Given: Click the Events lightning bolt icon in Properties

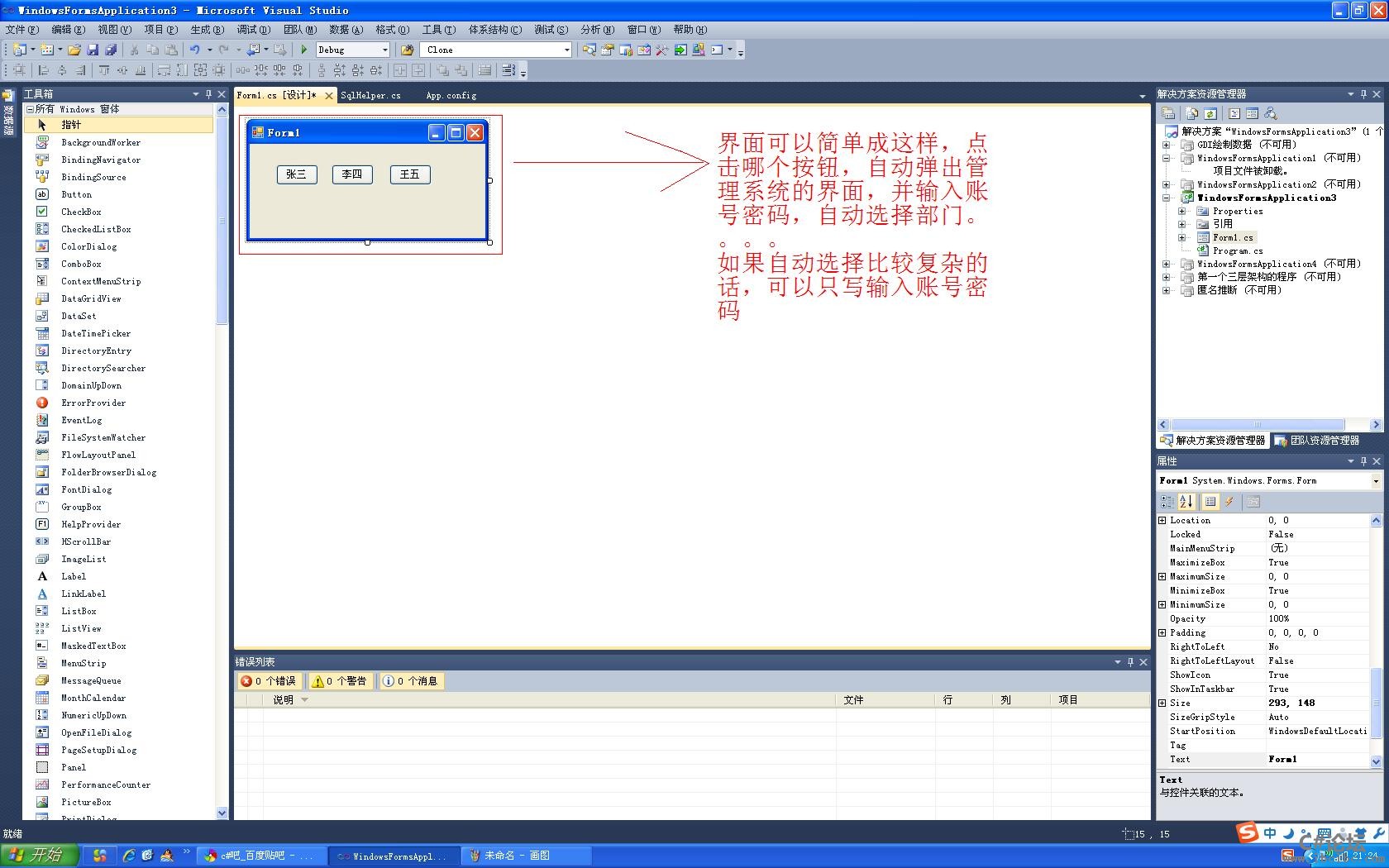Looking at the screenshot, I should point(1229,502).
